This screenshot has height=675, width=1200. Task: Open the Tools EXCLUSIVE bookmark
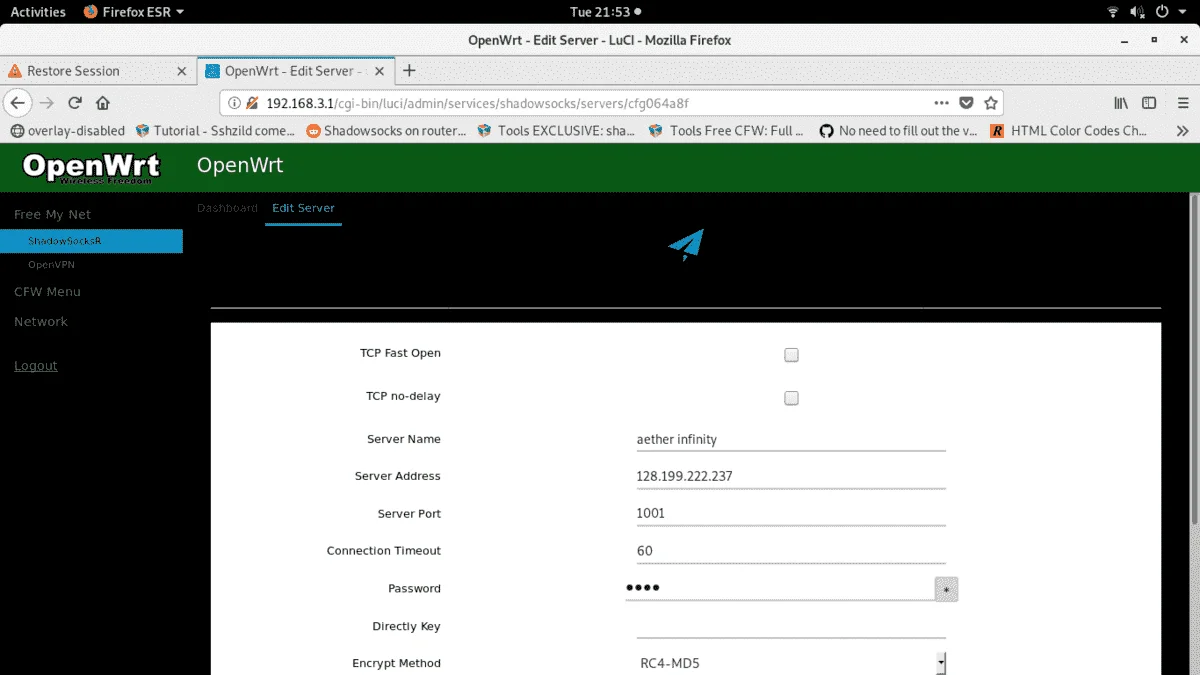557,131
